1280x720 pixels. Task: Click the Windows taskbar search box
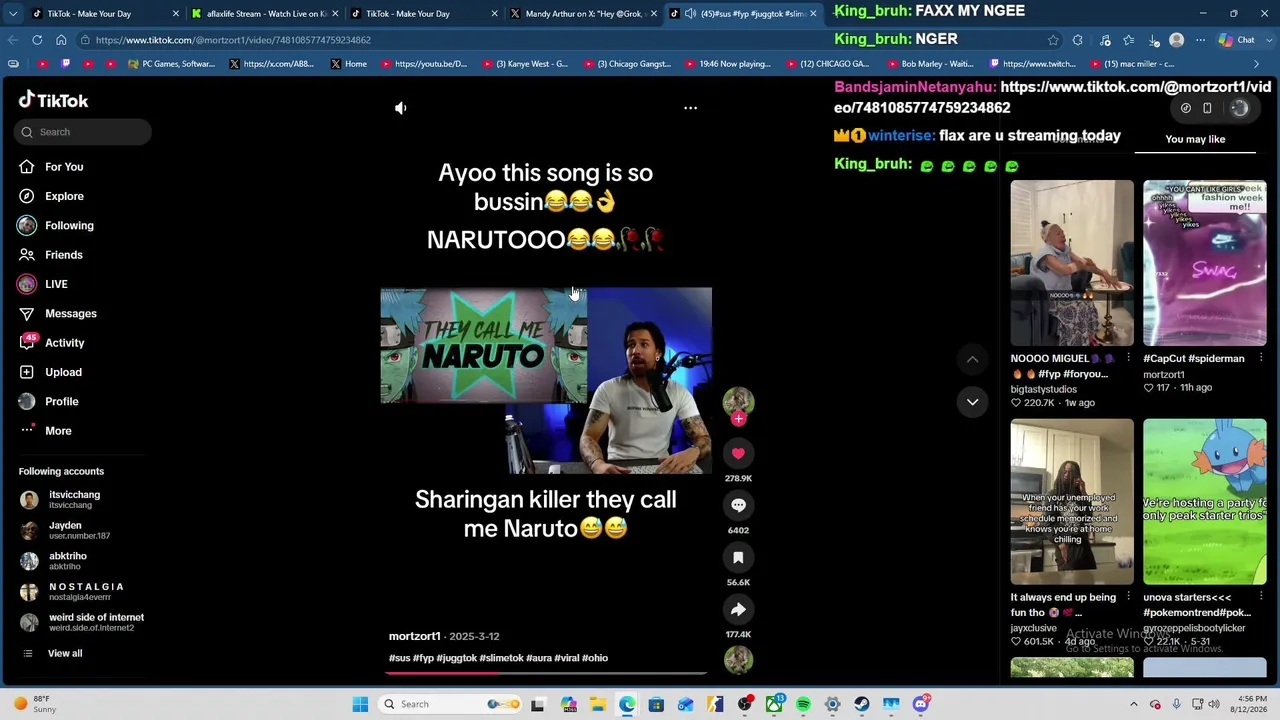coord(451,704)
